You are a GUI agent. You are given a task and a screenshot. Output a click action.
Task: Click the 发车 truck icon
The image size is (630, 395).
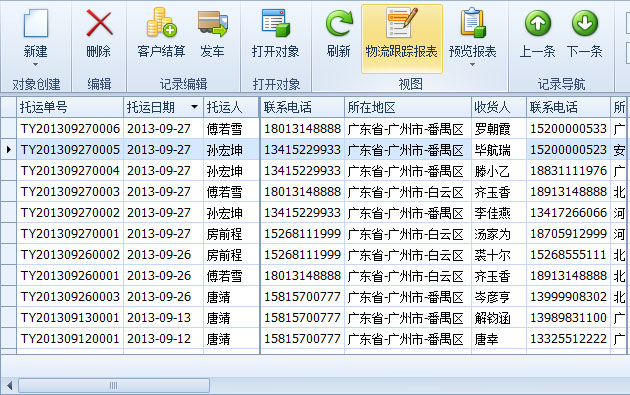pos(213,23)
